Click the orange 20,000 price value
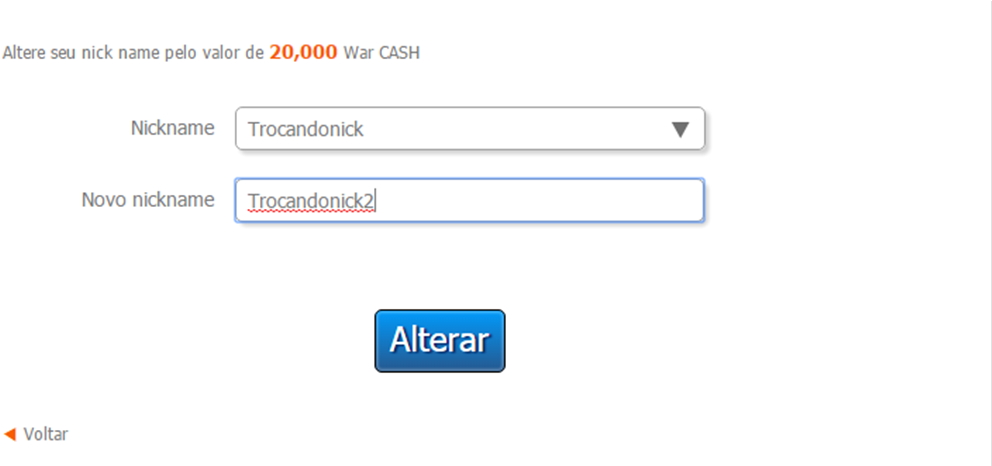 click(304, 52)
